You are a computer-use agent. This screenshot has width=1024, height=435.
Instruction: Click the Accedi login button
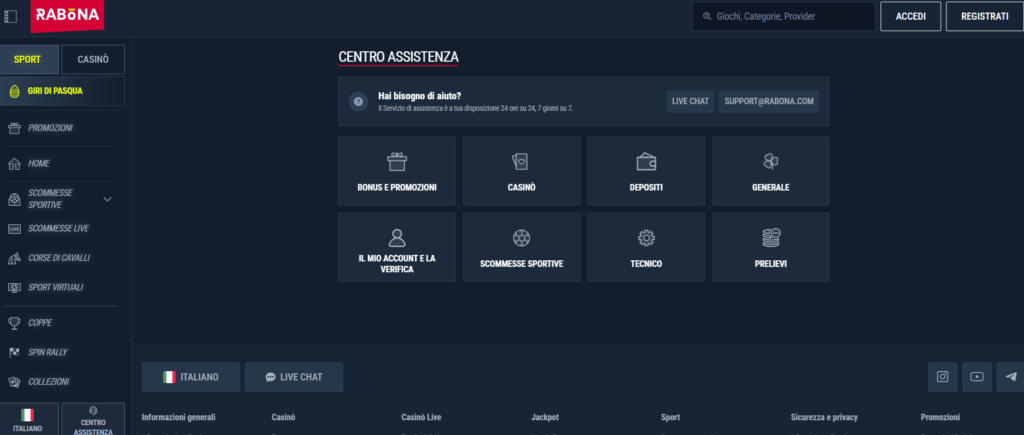[910, 16]
